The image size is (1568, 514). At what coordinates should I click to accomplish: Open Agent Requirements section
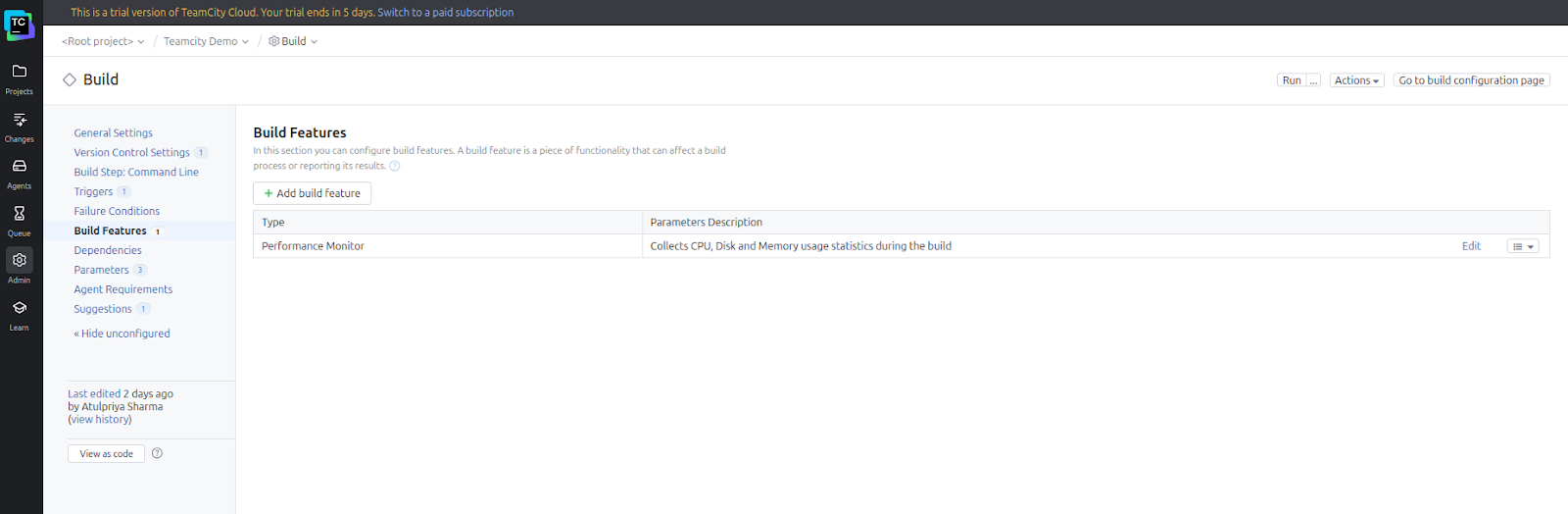pos(123,289)
